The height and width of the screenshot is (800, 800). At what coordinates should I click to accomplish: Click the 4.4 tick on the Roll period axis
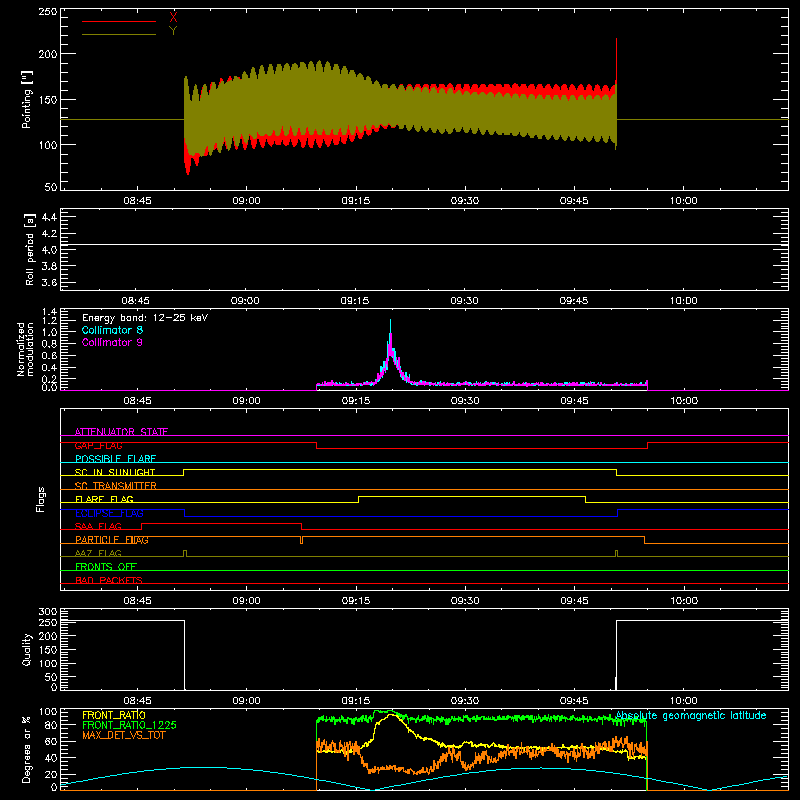coord(49,217)
